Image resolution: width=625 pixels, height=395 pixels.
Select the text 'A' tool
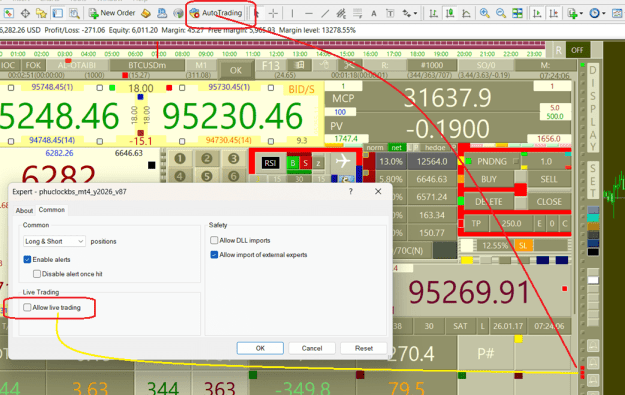pyautogui.click(x=373, y=14)
